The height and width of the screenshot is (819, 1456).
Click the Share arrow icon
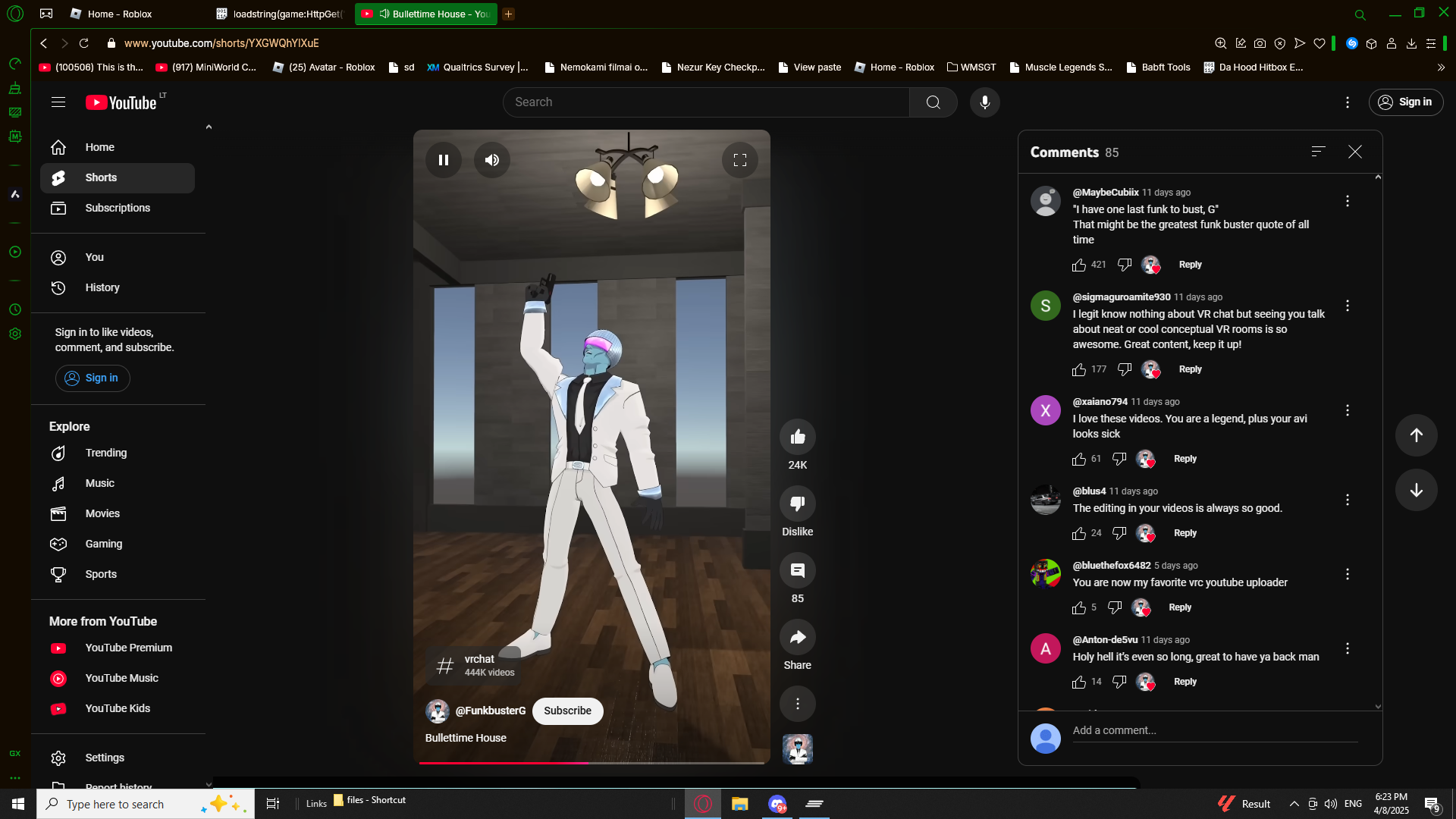(x=797, y=638)
